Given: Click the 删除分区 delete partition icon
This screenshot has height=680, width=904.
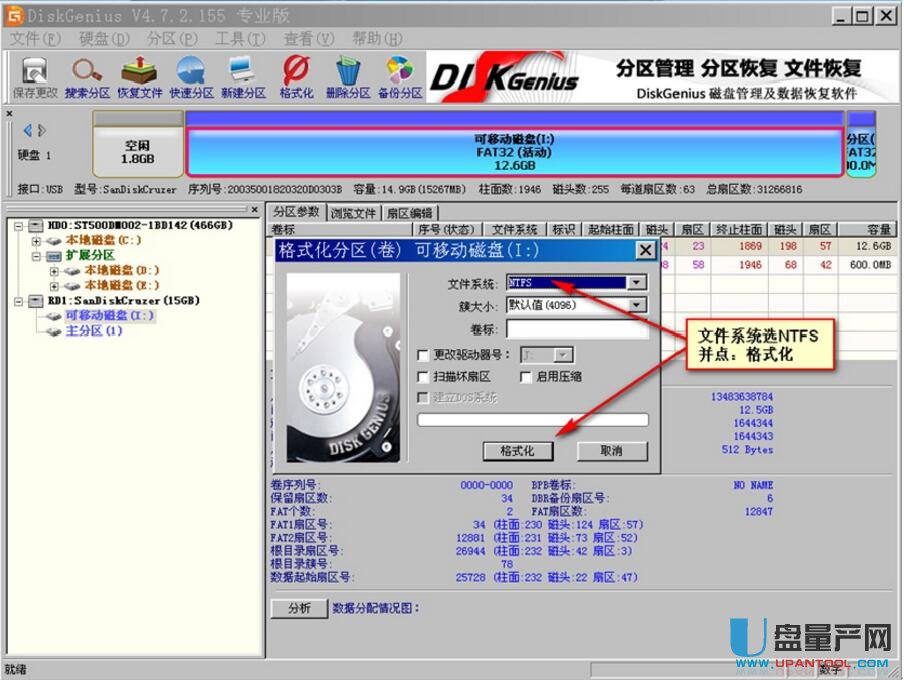Looking at the screenshot, I should [348, 77].
